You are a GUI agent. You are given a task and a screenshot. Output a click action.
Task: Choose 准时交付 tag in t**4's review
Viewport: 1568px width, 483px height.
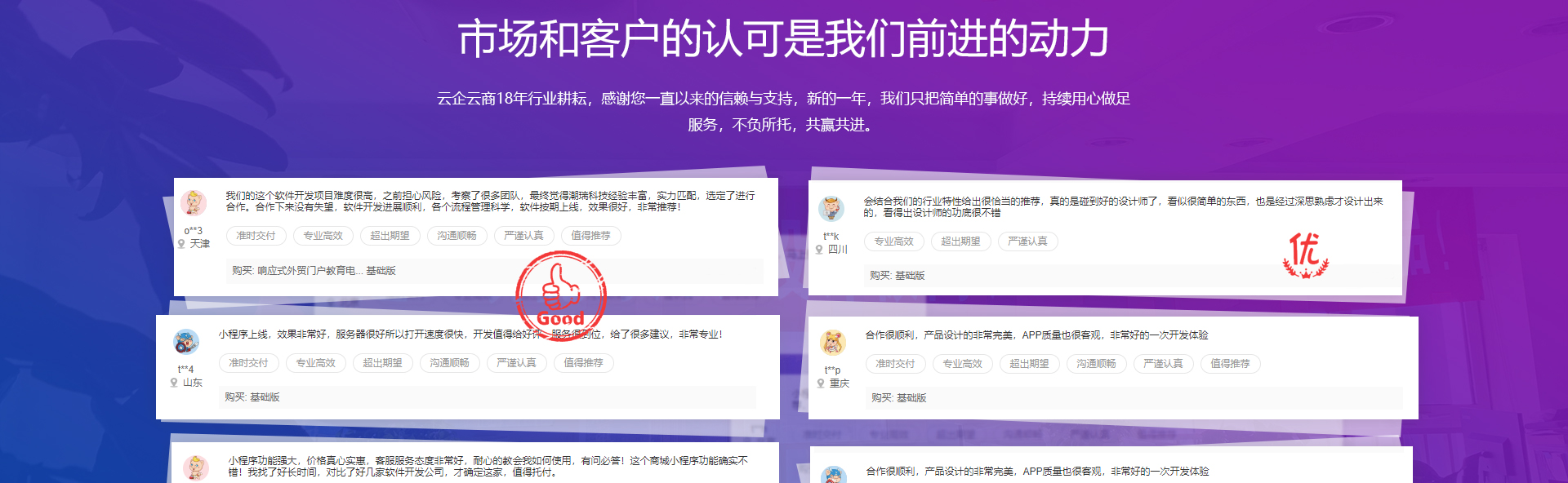point(249,363)
